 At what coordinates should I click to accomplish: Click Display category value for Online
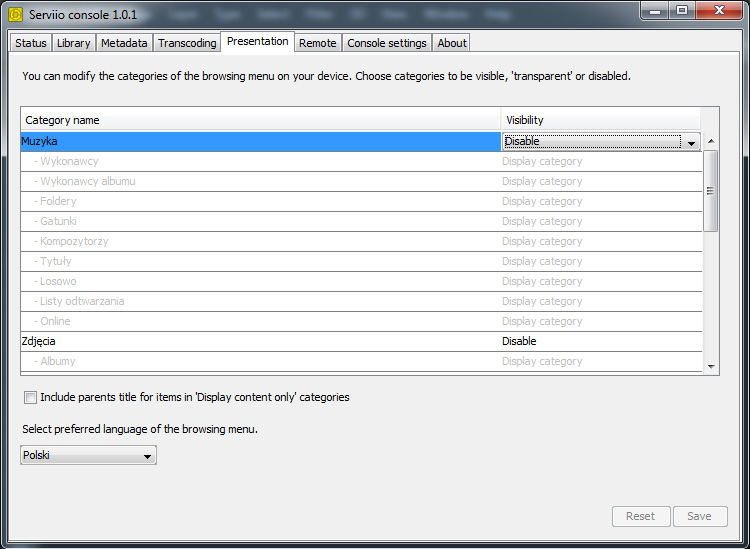542,322
